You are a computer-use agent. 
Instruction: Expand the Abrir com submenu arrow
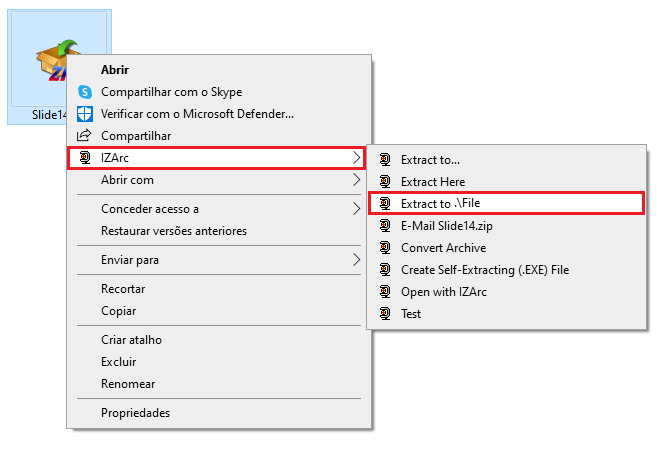(356, 180)
